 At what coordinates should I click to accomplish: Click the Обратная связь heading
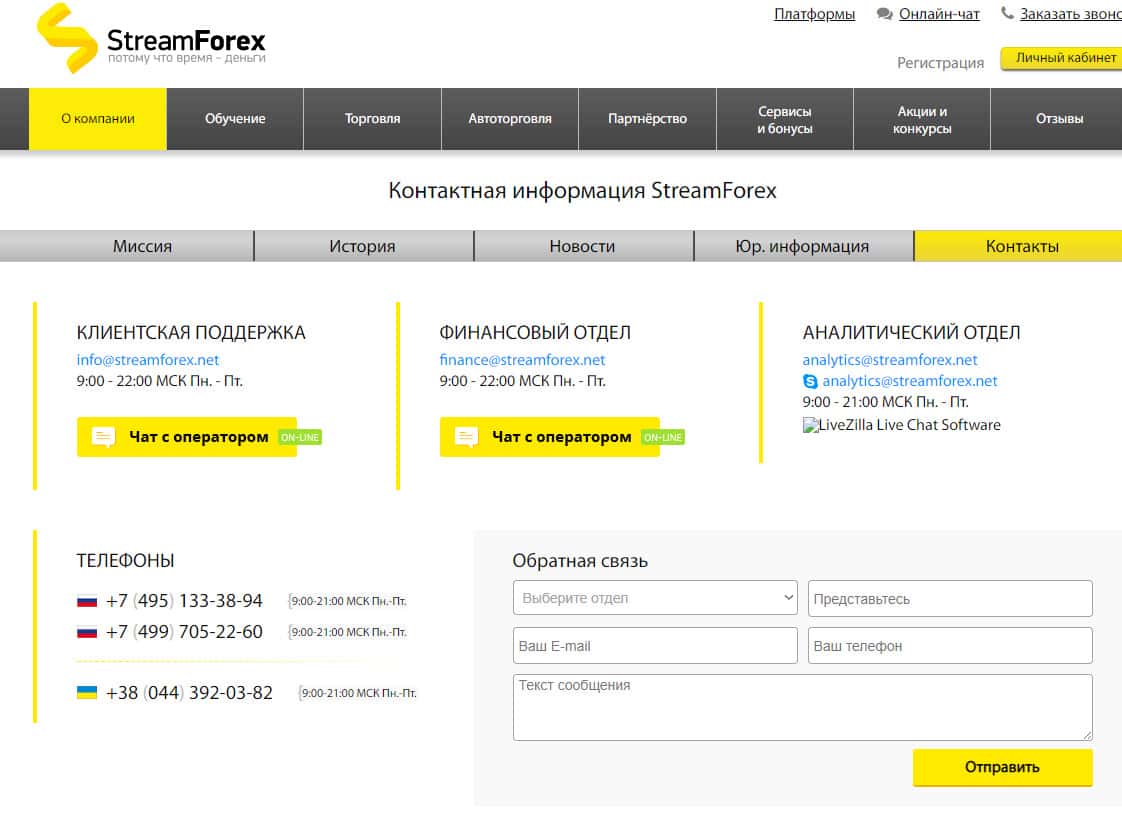pos(580,560)
